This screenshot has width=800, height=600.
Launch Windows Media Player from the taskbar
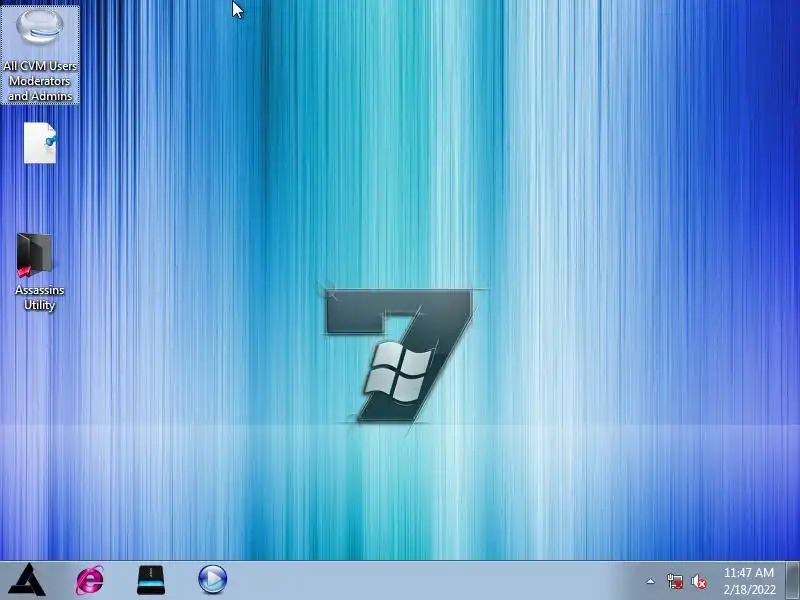pyautogui.click(x=212, y=579)
